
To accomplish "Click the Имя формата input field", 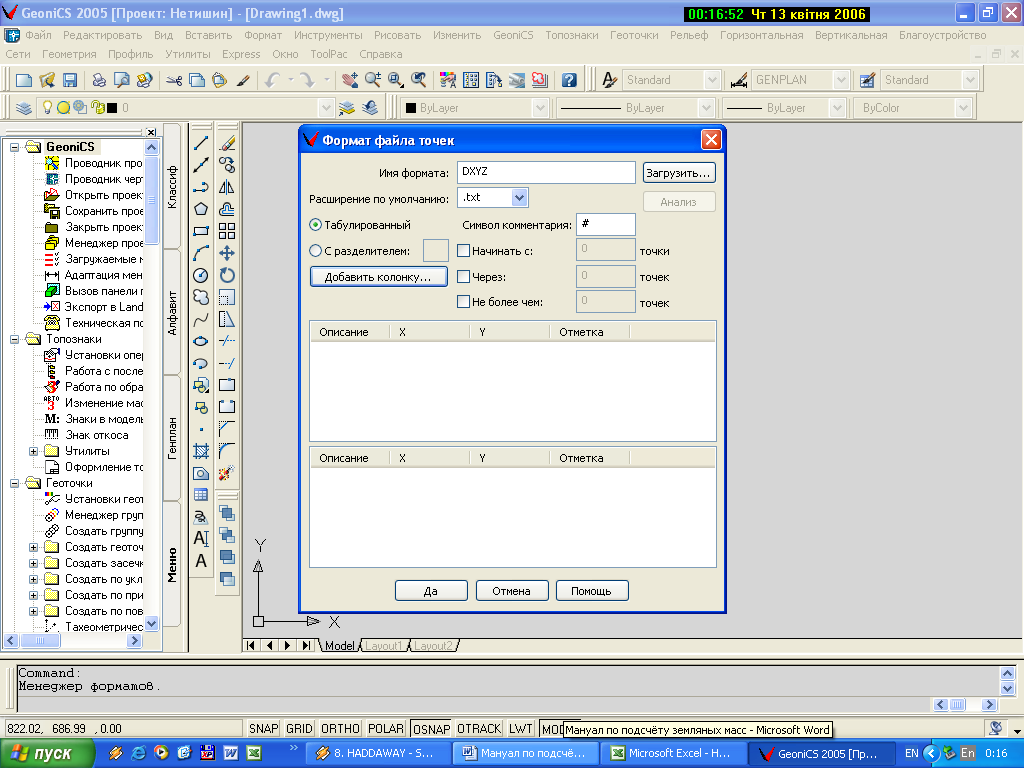I will tap(546, 173).
